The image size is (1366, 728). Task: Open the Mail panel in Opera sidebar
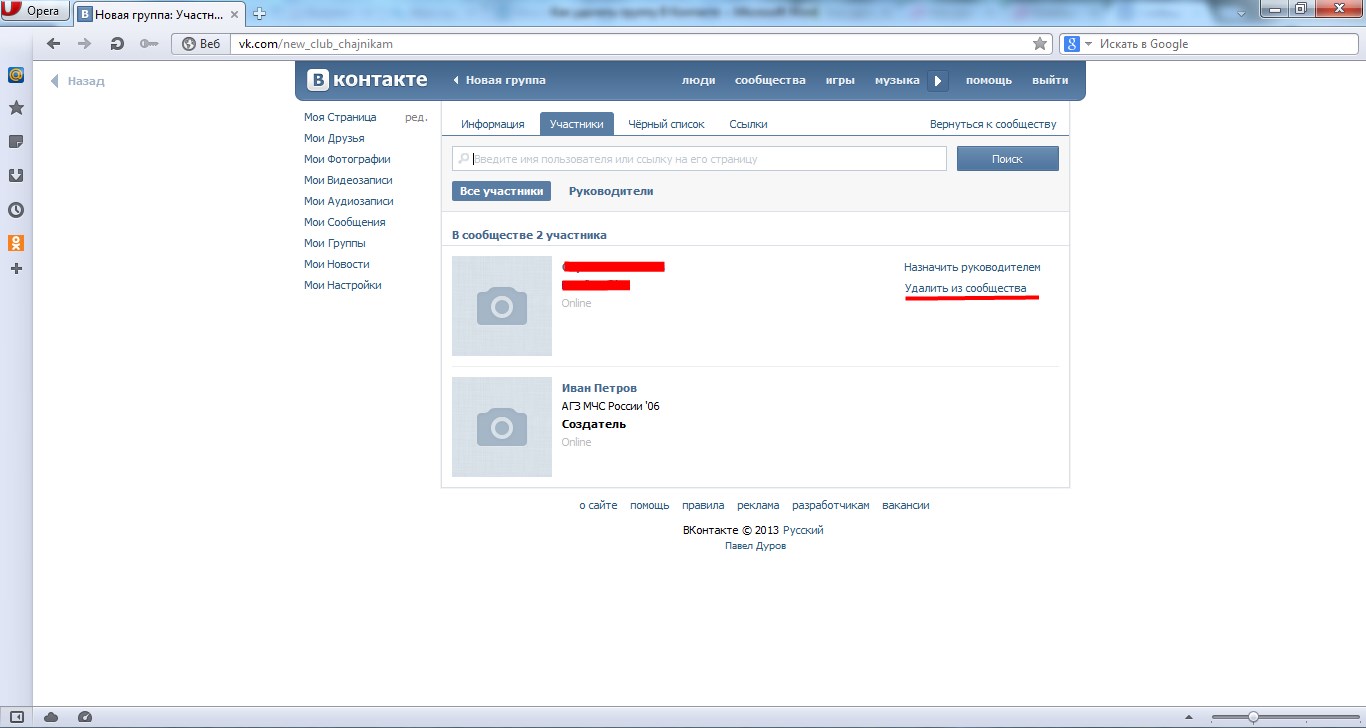coord(16,75)
